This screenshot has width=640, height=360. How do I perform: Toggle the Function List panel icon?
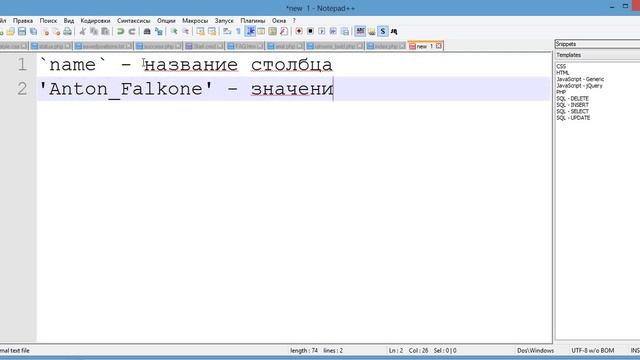point(284,31)
